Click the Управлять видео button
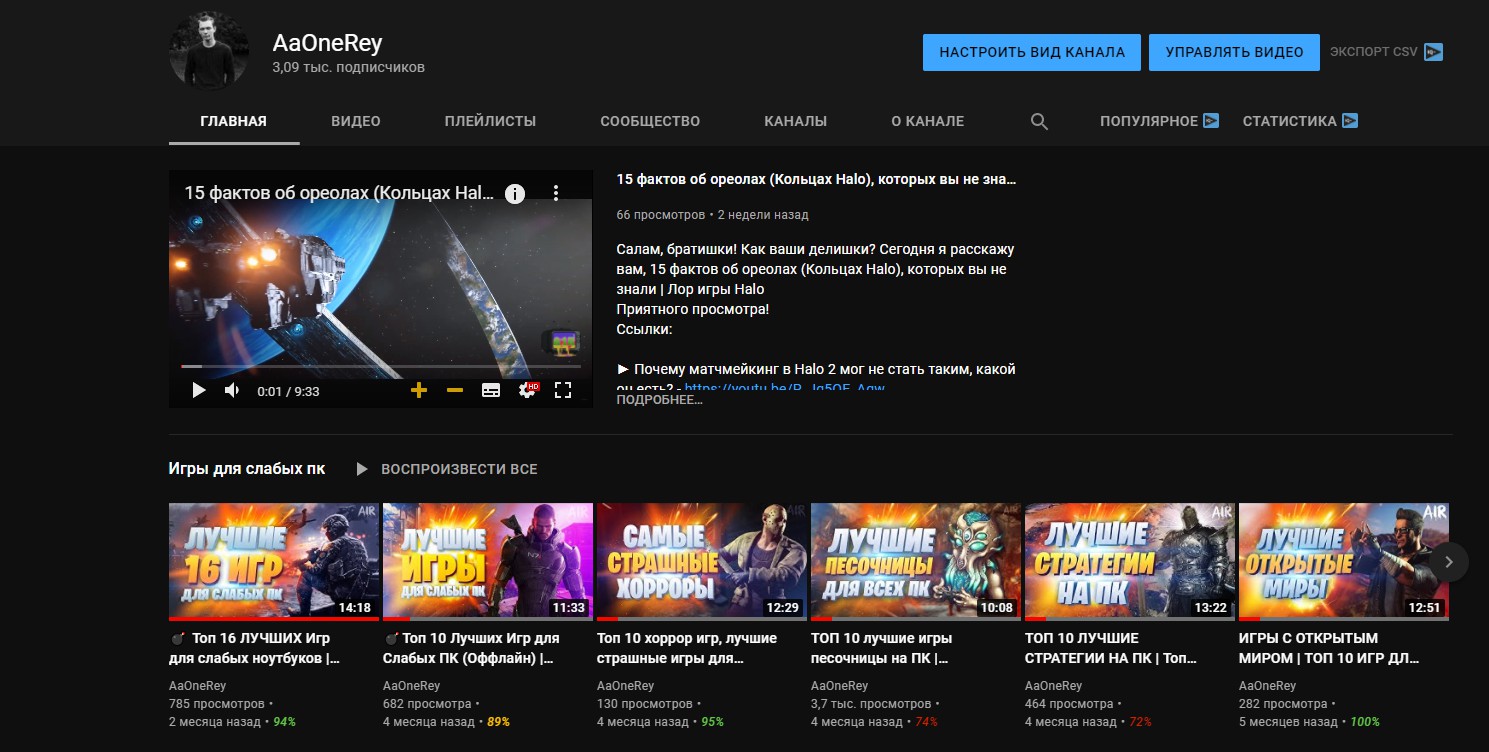This screenshot has width=1489, height=752. [x=1235, y=52]
